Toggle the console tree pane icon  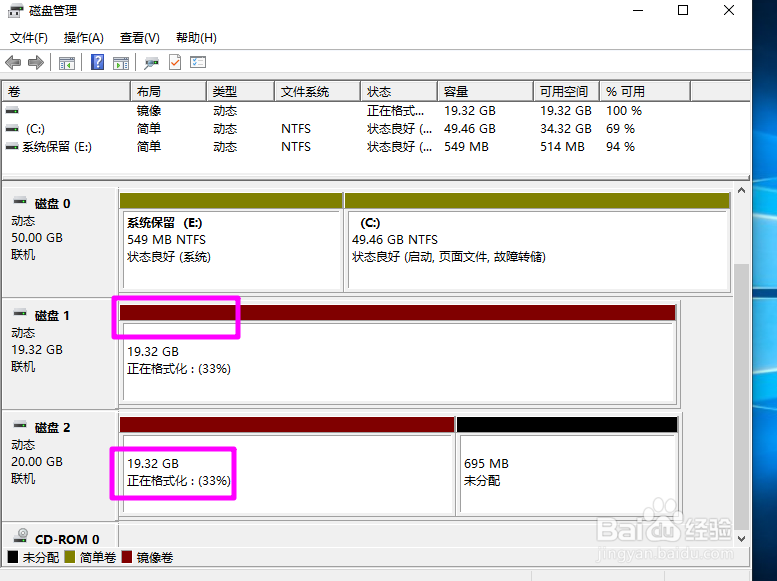point(66,63)
